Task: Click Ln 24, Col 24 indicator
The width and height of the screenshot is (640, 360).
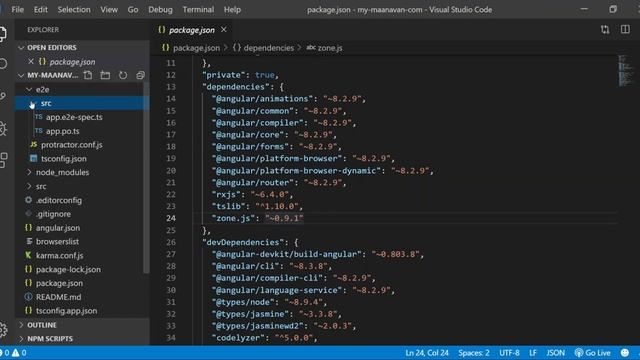Action: [427, 353]
